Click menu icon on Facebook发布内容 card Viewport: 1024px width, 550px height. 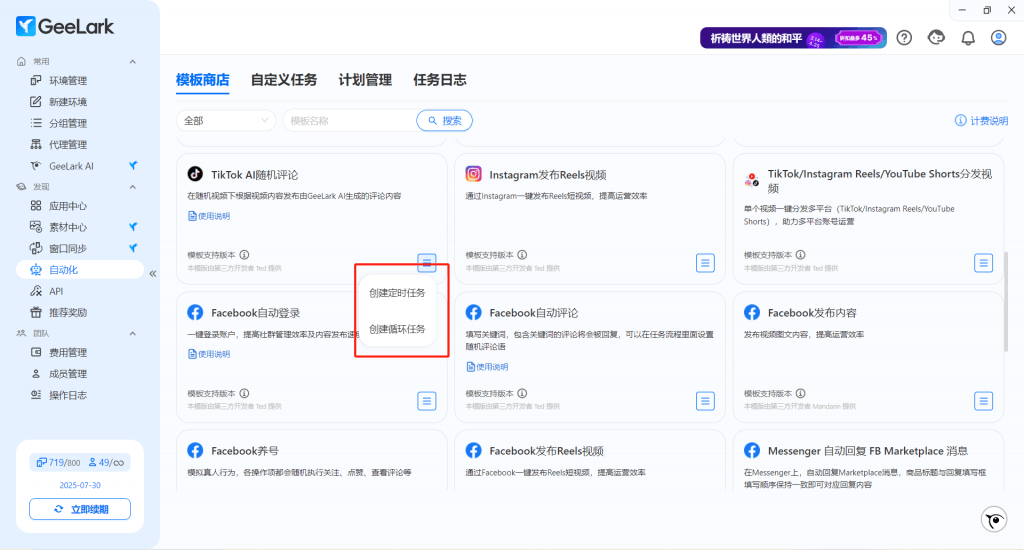(x=984, y=400)
